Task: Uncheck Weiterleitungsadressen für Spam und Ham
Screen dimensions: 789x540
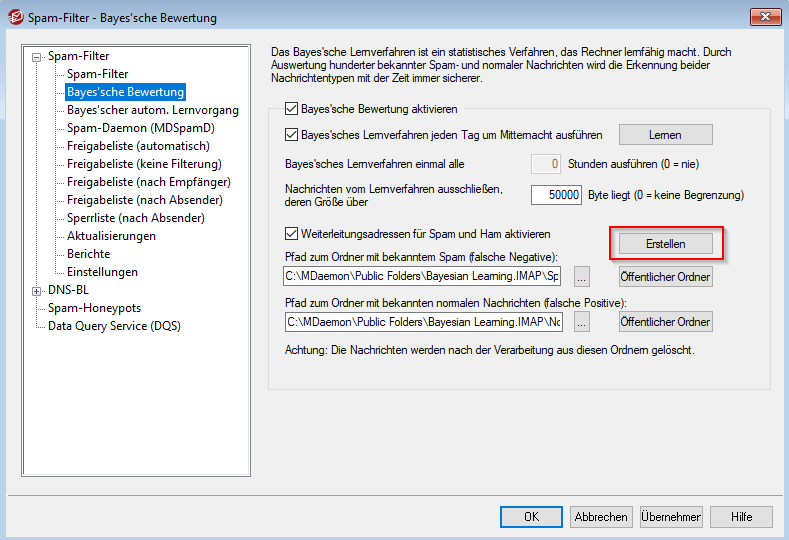Action: pos(292,234)
